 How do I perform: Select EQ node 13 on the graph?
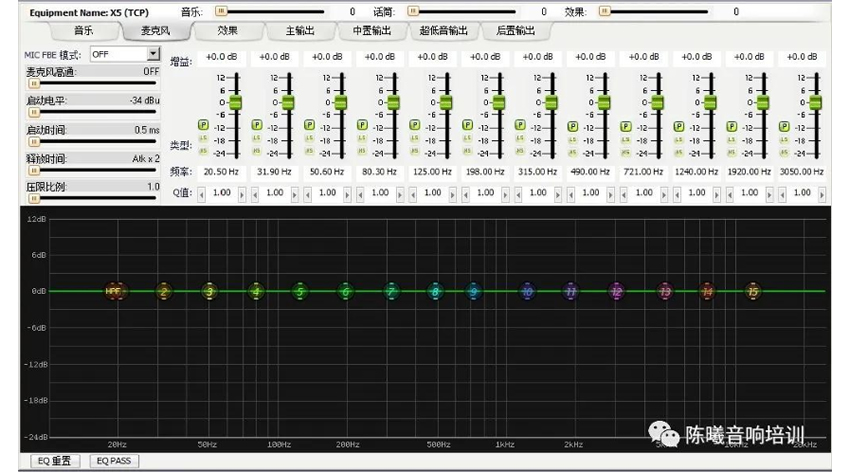(665, 292)
